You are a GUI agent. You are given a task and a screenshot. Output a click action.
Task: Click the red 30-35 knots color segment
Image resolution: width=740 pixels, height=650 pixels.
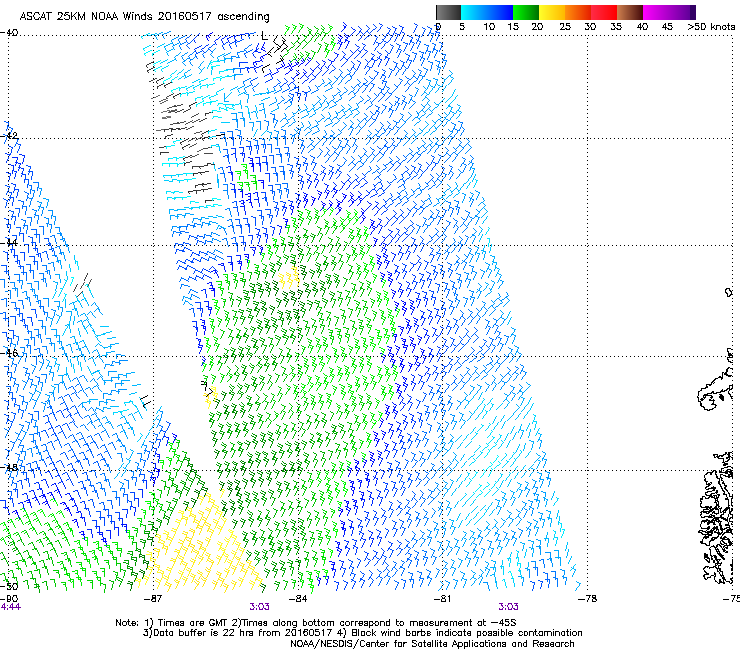point(604,12)
